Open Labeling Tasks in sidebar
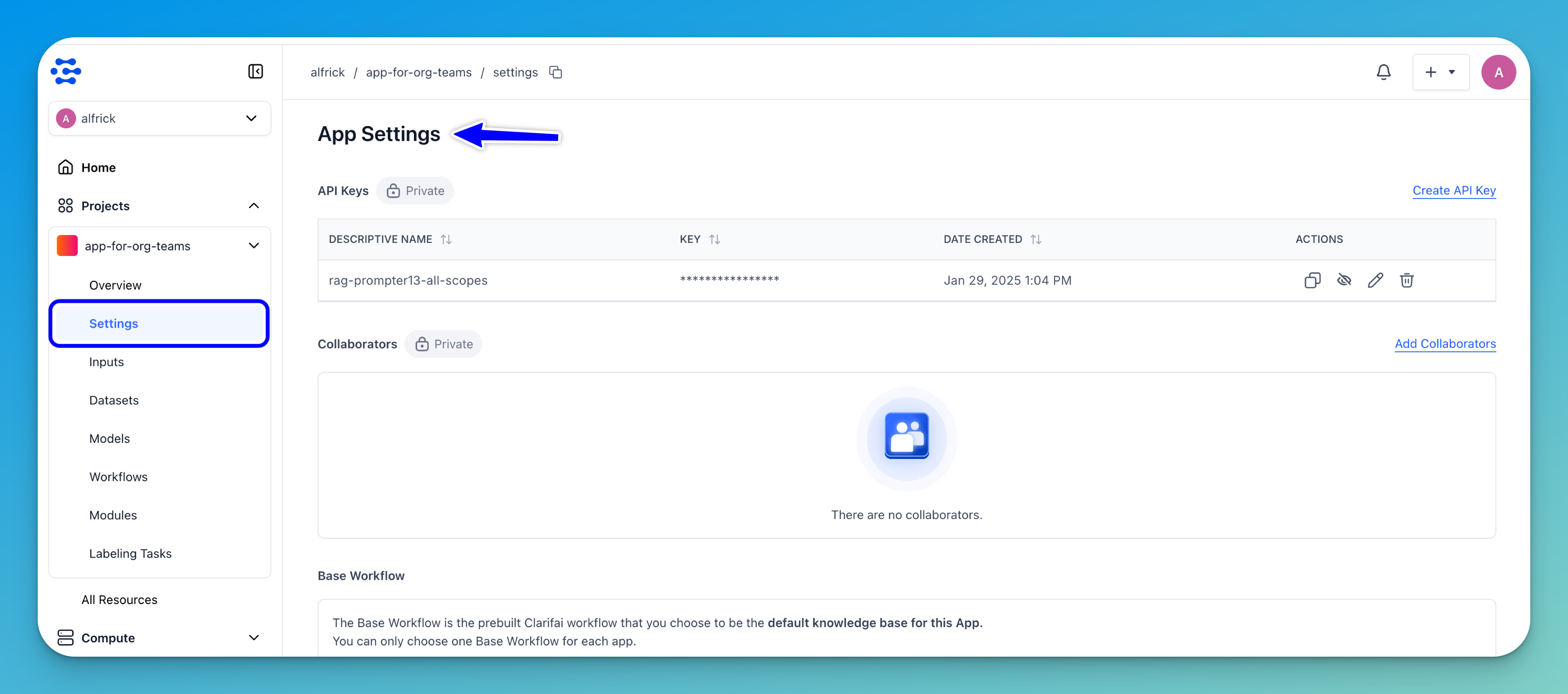This screenshot has height=694, width=1568. [x=130, y=553]
